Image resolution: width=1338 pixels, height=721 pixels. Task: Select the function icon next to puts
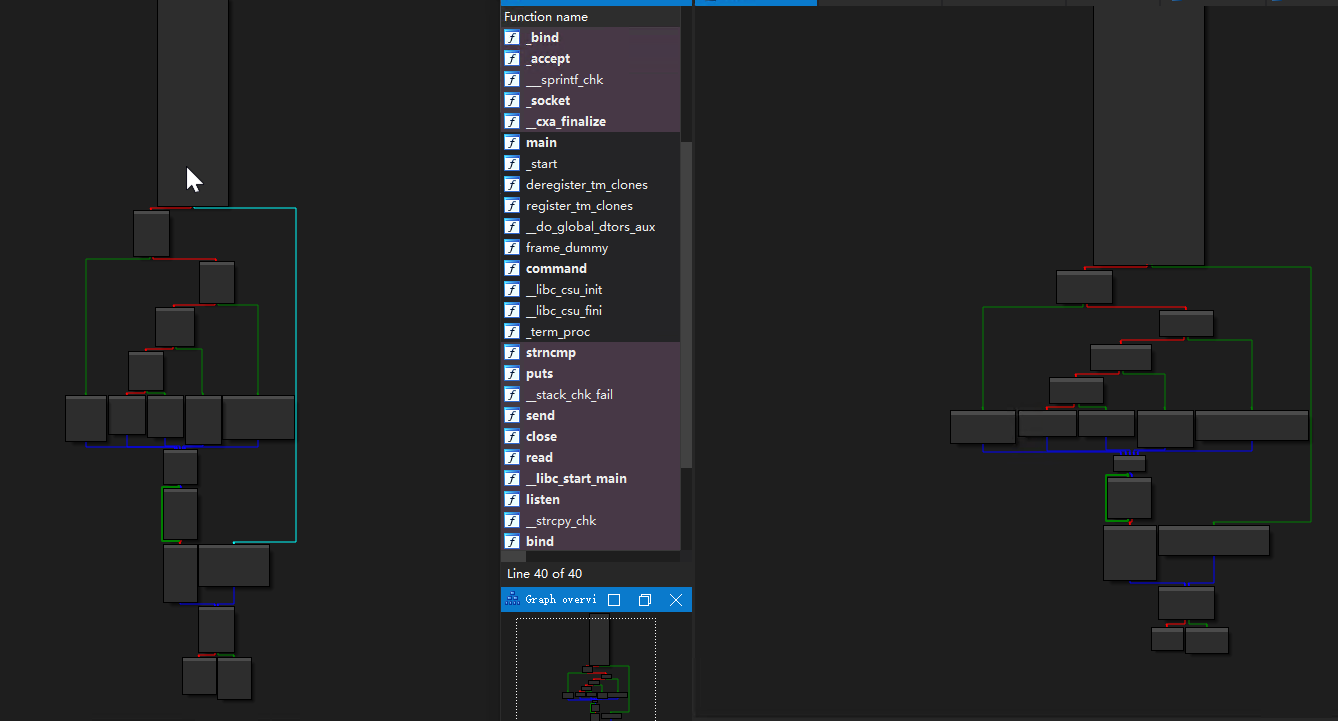(512, 374)
